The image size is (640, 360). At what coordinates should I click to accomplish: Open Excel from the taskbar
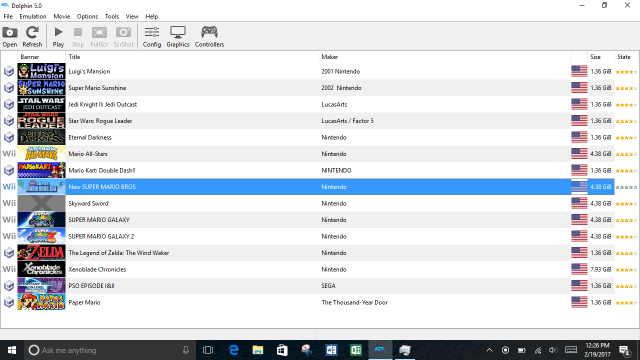point(356,350)
